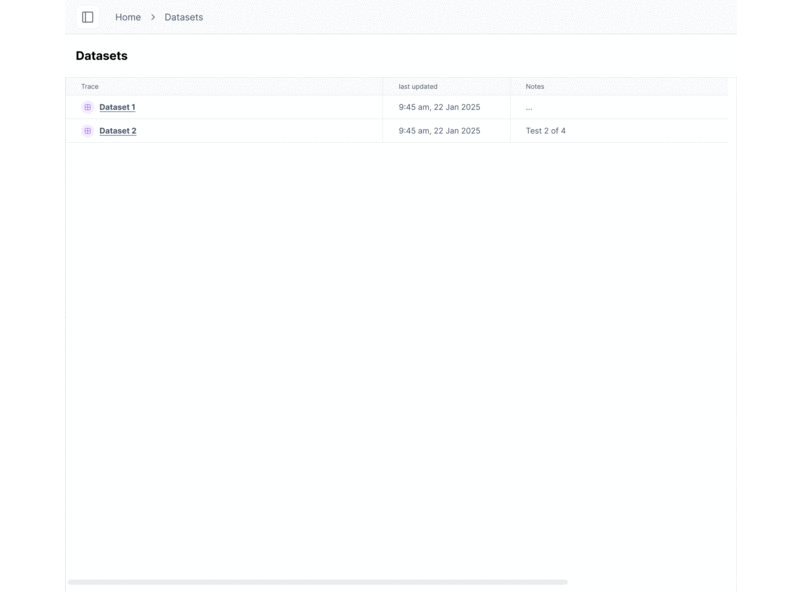This screenshot has width=800, height=592.
Task: Toggle the sidebar panel icon
Action: [88, 17]
